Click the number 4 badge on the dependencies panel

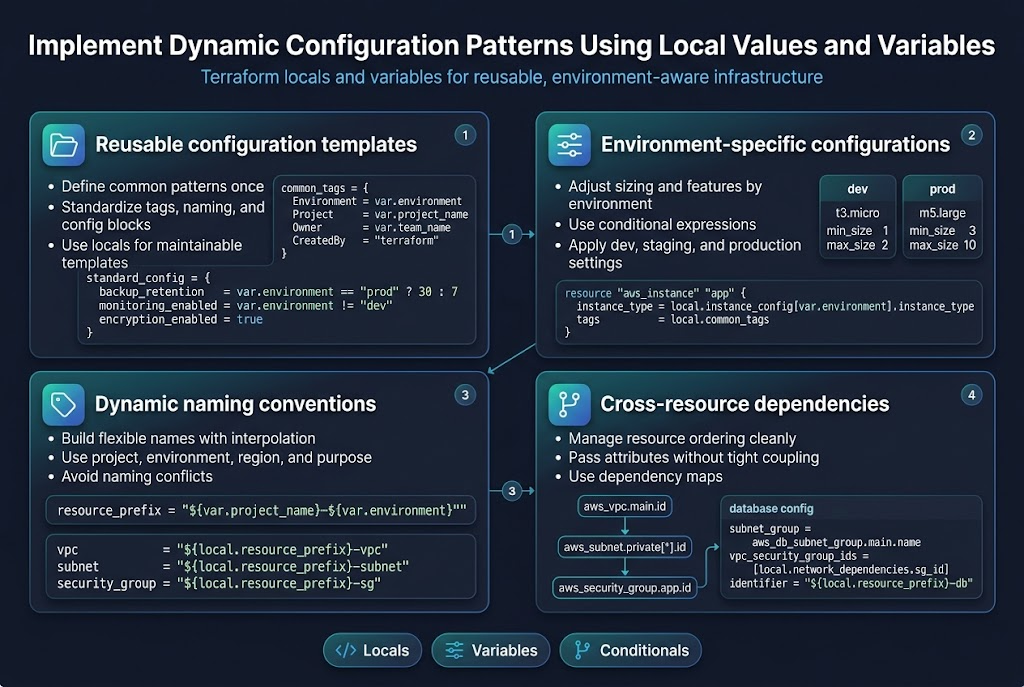point(971,395)
